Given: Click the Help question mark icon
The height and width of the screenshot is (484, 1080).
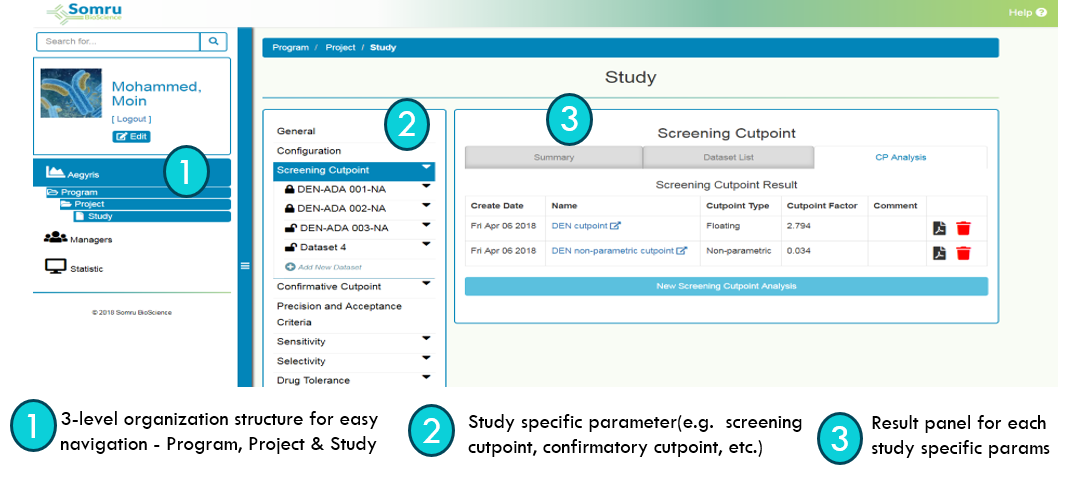Looking at the screenshot, I should pyautogui.click(x=1042, y=13).
